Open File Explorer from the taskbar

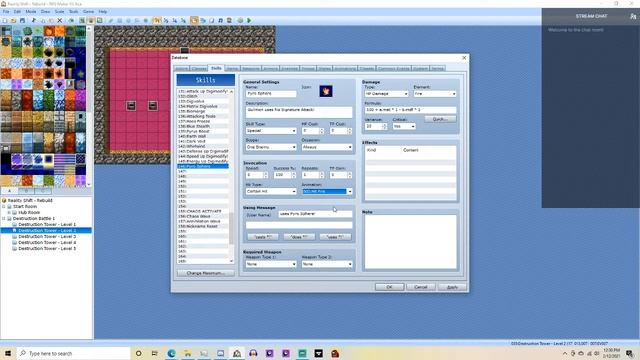[x=187, y=353]
